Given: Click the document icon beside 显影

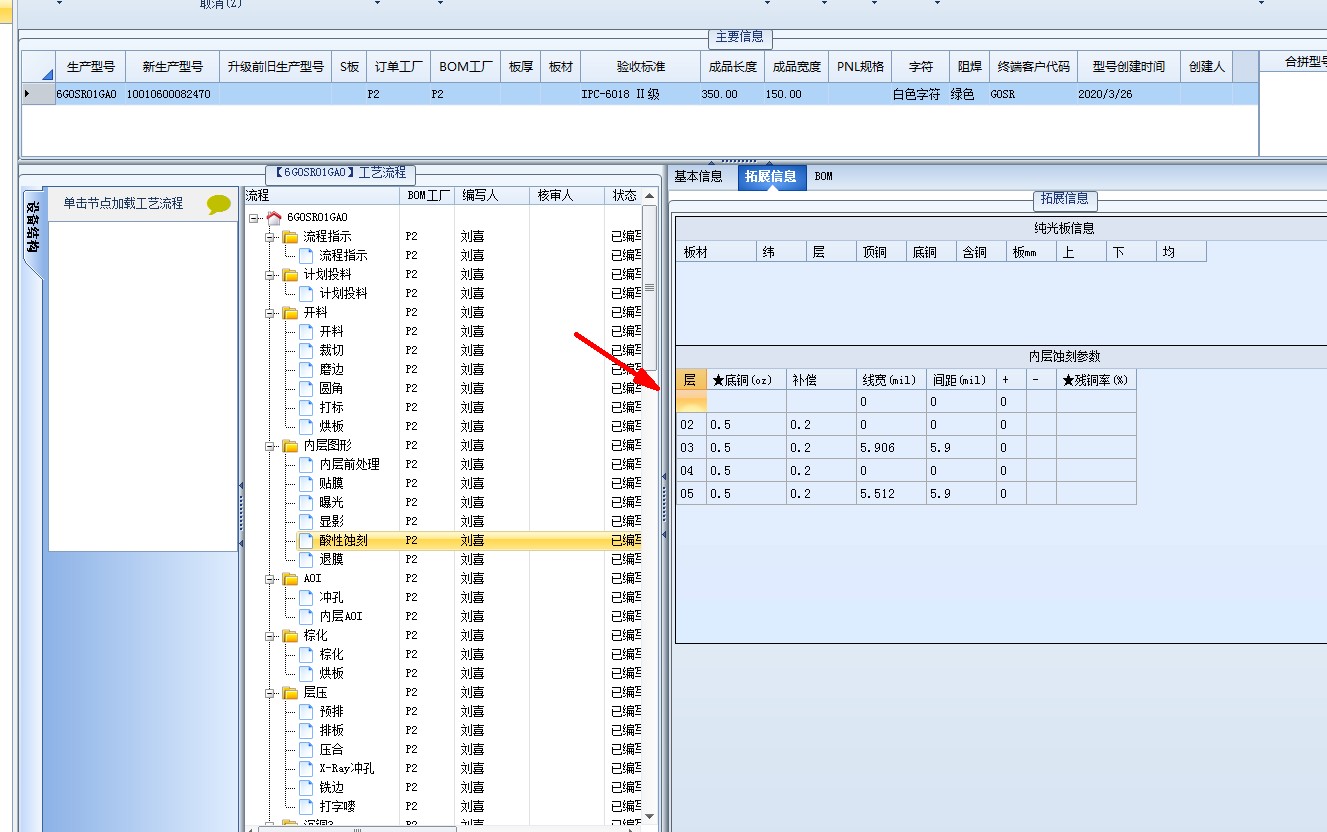Looking at the screenshot, I should coord(306,521).
